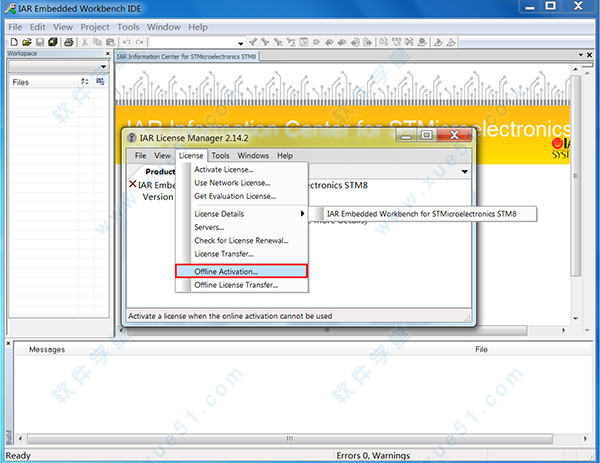600x463 pixels.
Task: Click the Copy toolbar icon
Action: point(98,42)
